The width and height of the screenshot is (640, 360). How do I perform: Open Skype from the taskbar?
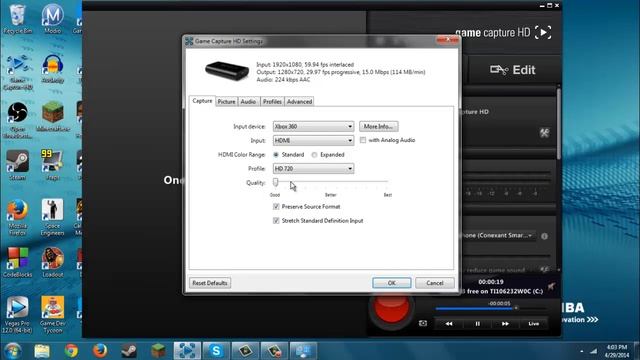216,351
